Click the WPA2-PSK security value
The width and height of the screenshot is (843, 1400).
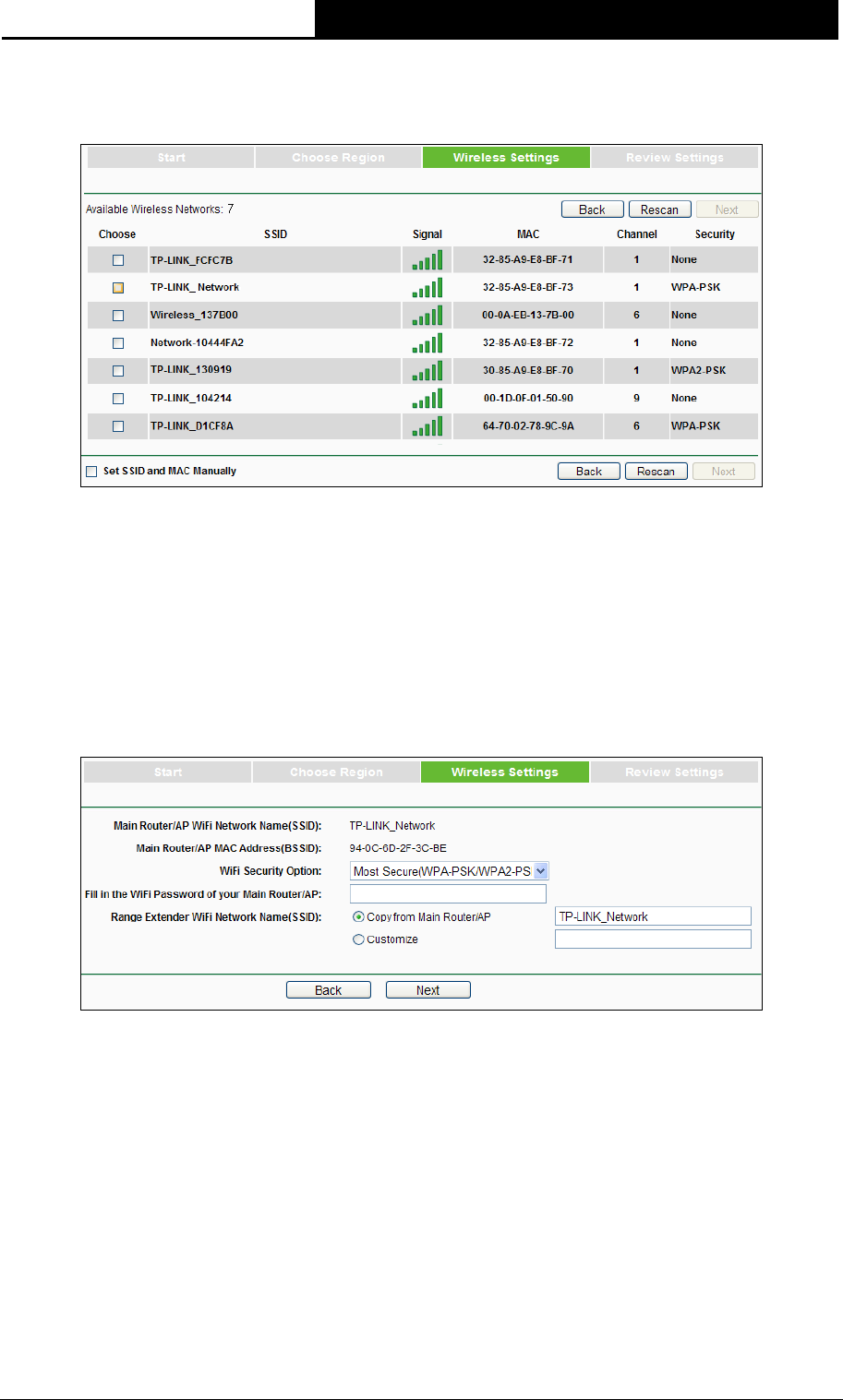[699, 371]
